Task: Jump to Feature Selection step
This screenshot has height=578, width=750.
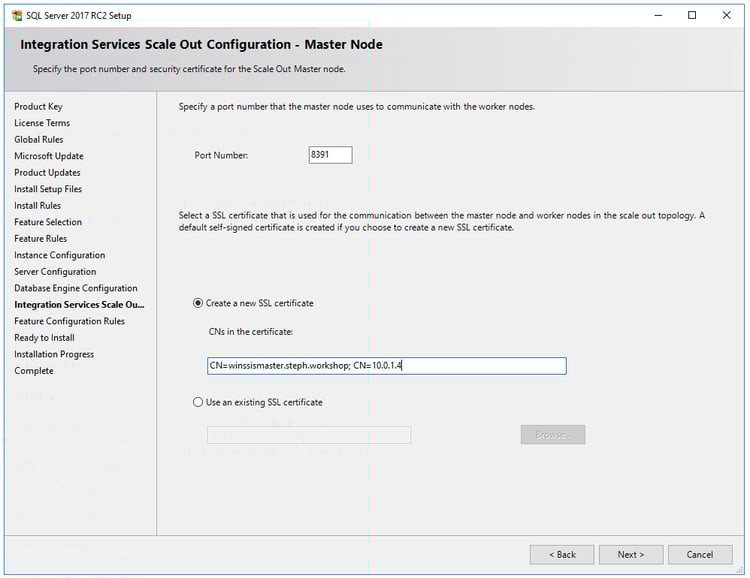Action: tap(48, 222)
